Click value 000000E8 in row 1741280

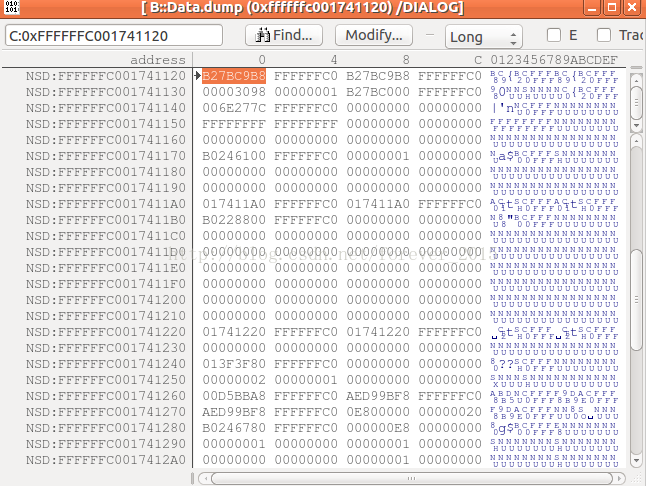378,428
